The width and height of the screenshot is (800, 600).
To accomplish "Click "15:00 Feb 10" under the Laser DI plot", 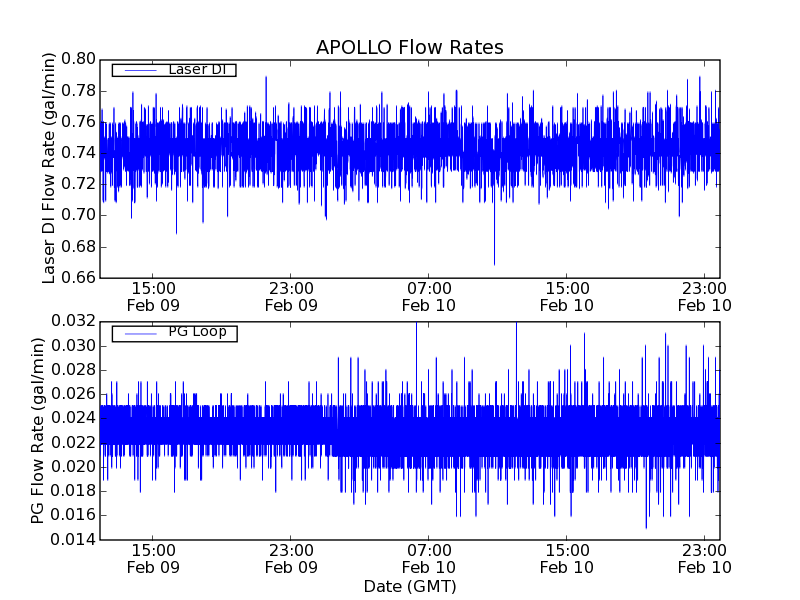I will click(567, 297).
